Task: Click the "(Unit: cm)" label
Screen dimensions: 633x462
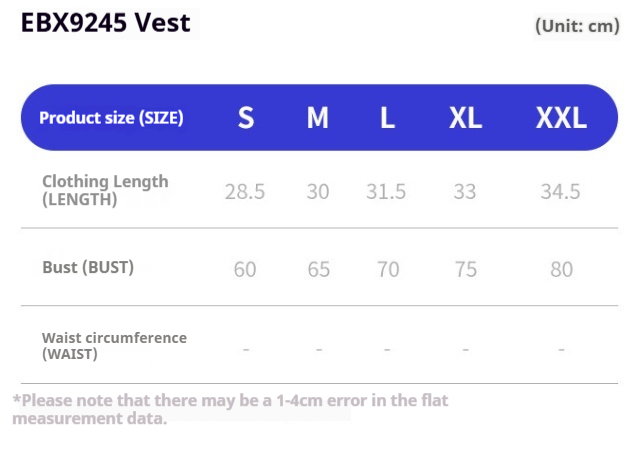Action: click(577, 26)
